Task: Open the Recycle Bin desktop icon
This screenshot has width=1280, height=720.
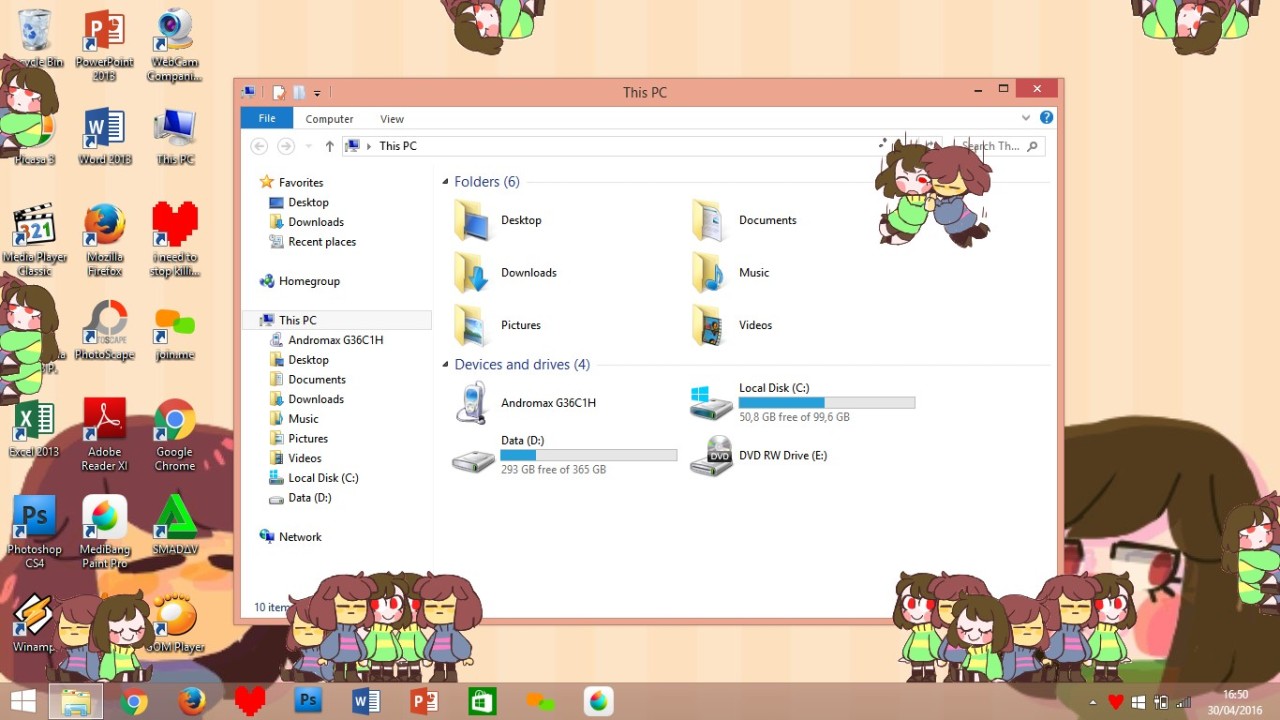Action: [x=36, y=38]
